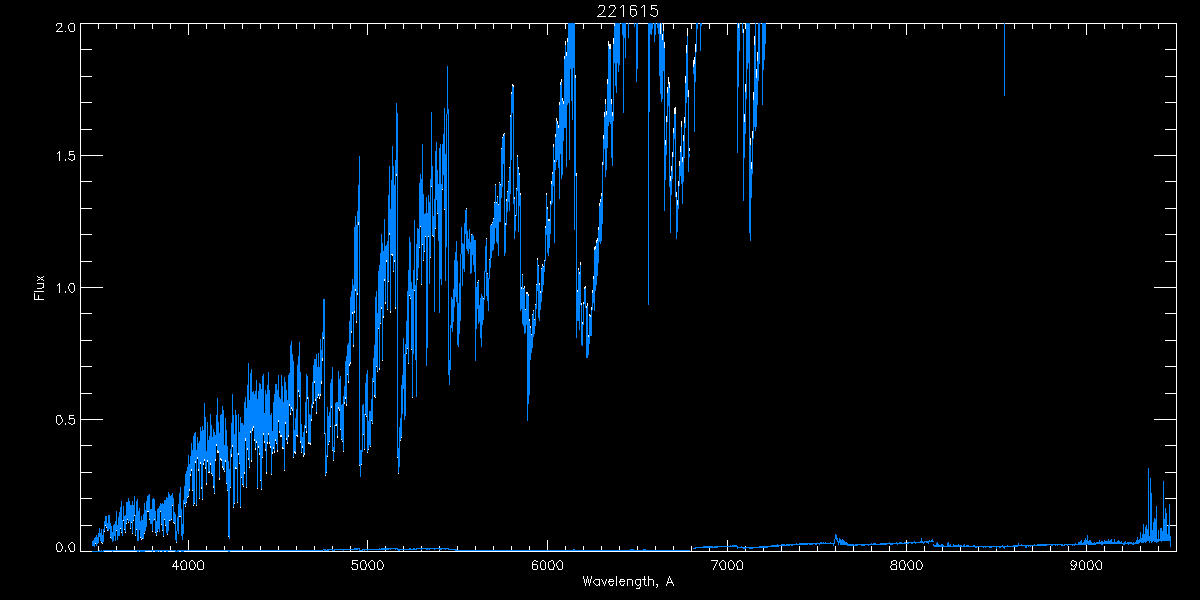Click the 6000 wavelength tick label
Image resolution: width=1200 pixels, height=600 pixels.
(547, 566)
